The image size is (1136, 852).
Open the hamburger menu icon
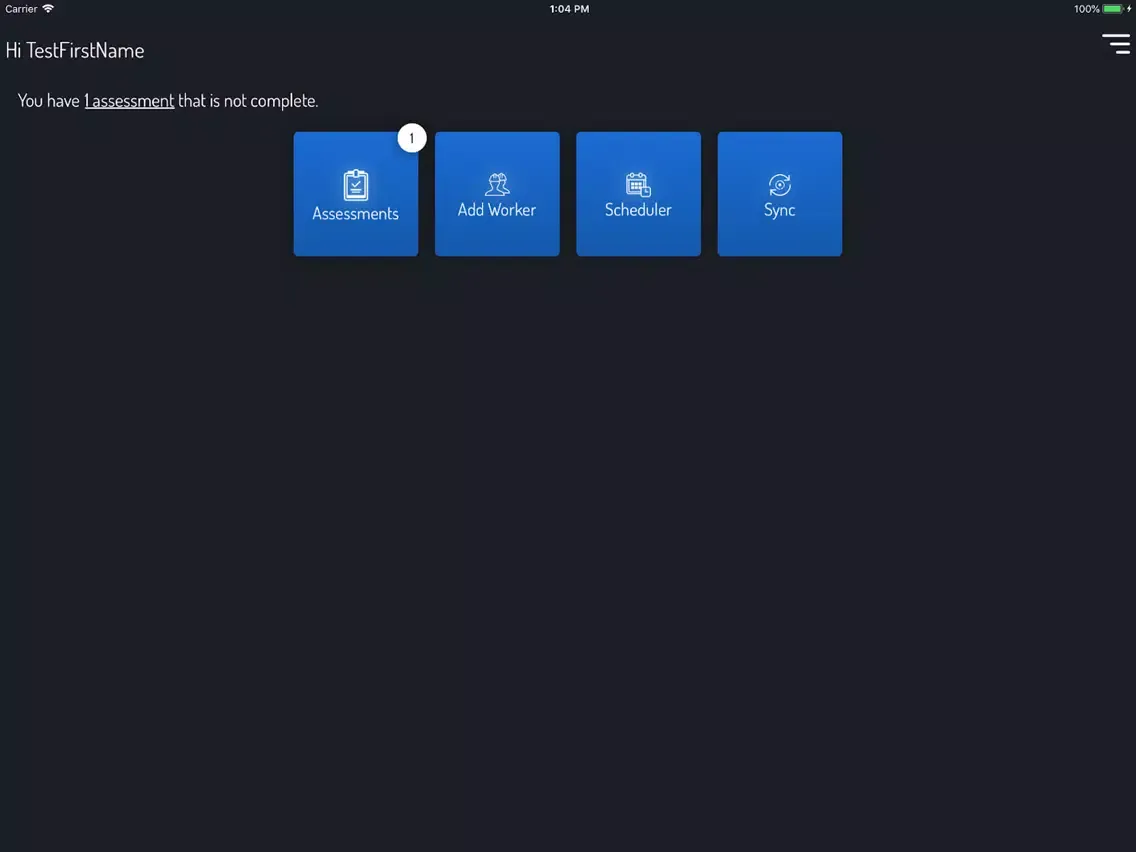1116,43
